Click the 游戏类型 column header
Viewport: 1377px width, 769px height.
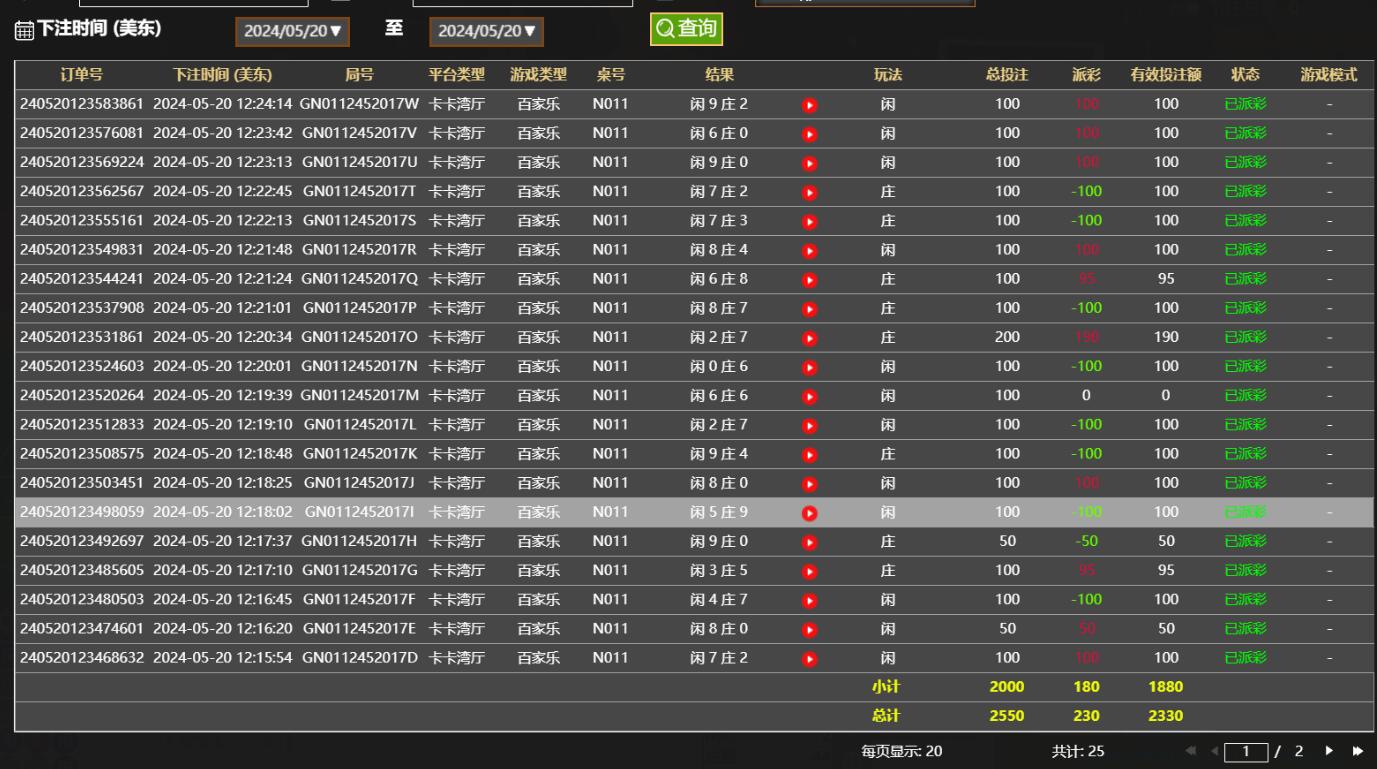[x=538, y=75]
